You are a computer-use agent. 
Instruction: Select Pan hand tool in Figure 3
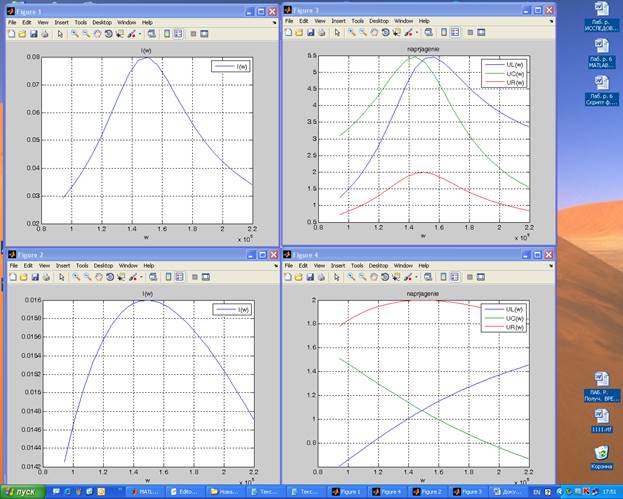click(x=374, y=33)
